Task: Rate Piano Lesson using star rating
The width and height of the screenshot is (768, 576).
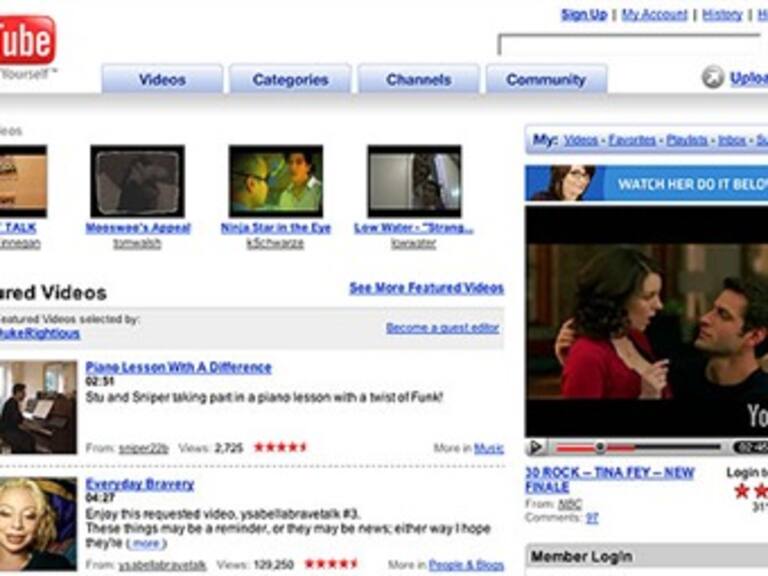Action: pyautogui.click(x=280, y=447)
